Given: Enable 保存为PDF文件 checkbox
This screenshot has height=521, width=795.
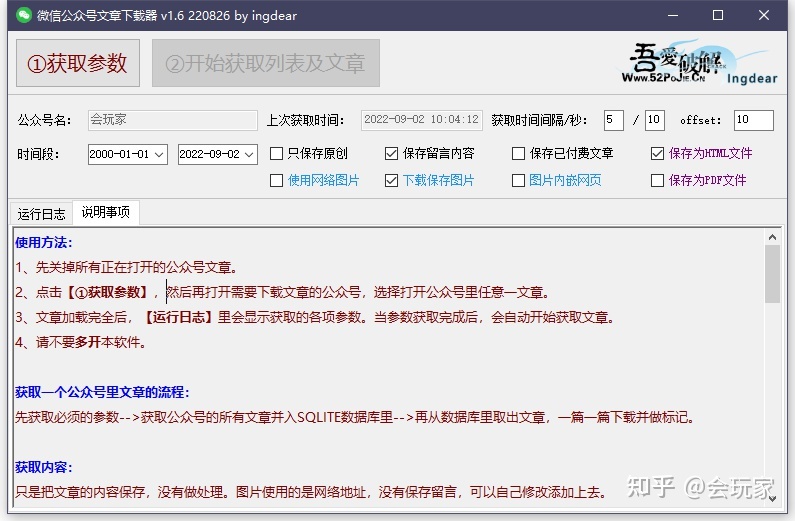Looking at the screenshot, I should (657, 180).
